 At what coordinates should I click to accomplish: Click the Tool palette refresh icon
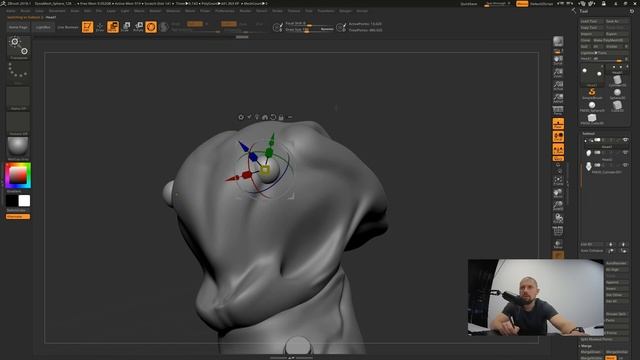(631, 11)
